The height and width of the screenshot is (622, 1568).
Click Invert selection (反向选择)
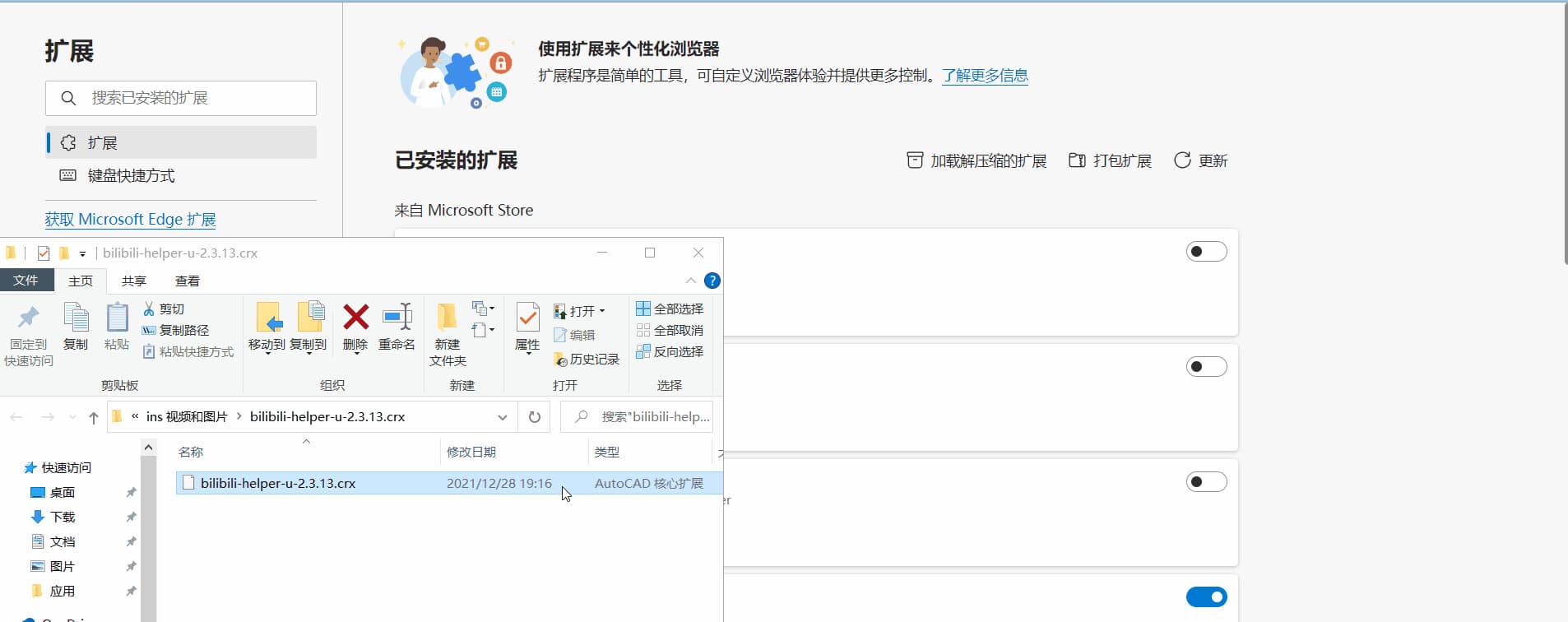coord(670,351)
